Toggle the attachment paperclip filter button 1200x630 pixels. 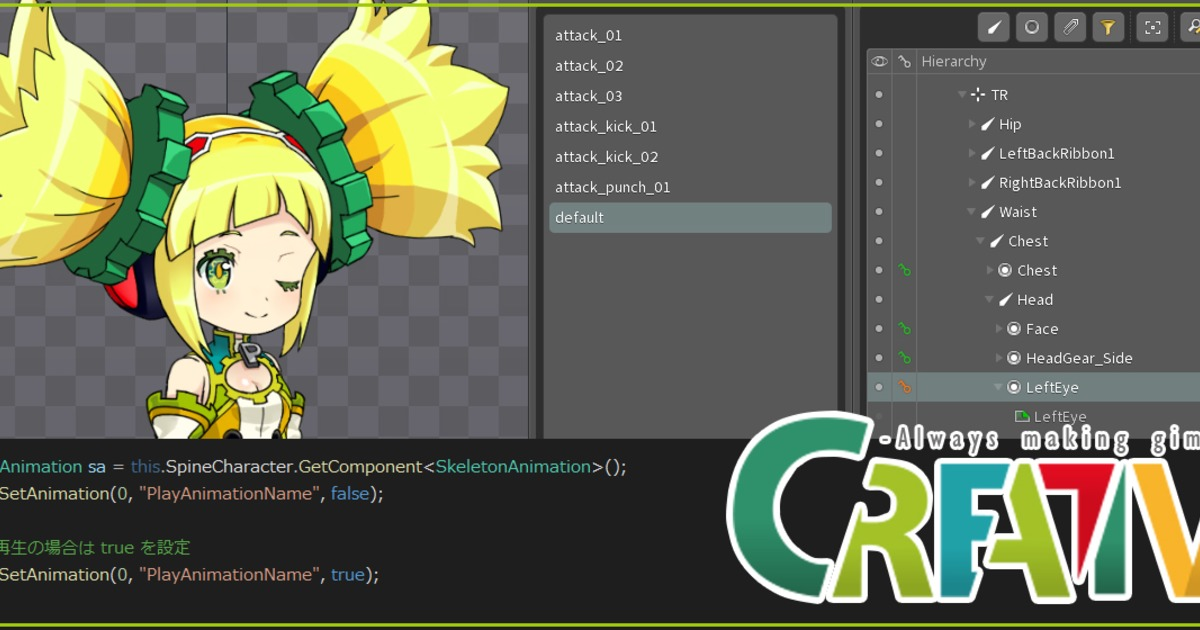click(x=1070, y=27)
